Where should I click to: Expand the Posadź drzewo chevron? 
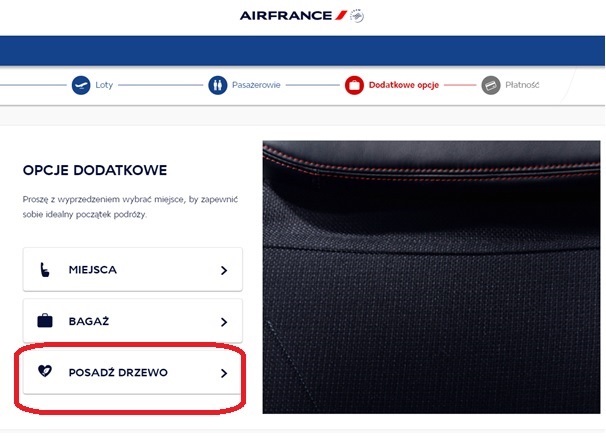[x=224, y=373]
